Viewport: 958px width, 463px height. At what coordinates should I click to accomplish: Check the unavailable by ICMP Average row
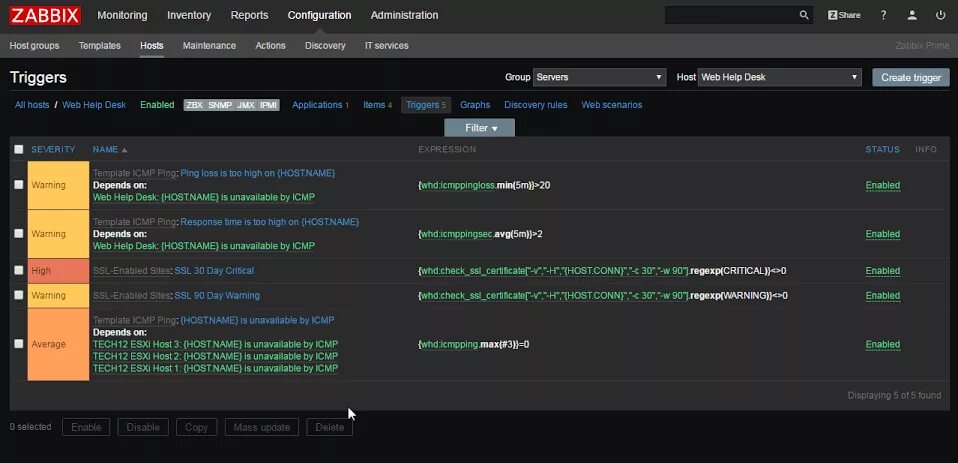(19, 344)
